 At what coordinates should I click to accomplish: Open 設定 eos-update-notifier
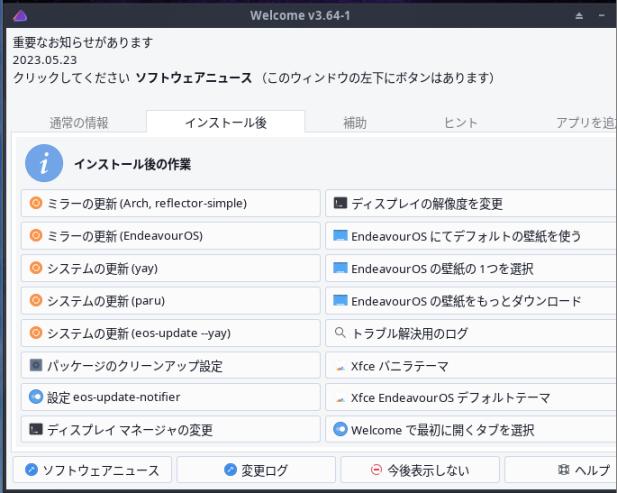pyautogui.click(x=171, y=397)
